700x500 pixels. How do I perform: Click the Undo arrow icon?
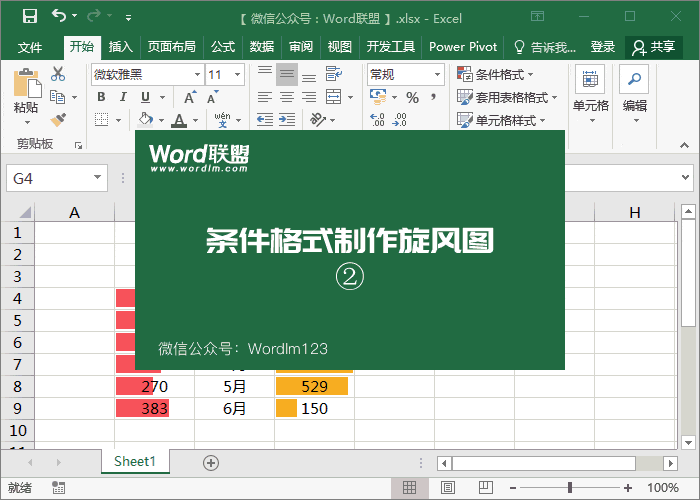[58, 16]
